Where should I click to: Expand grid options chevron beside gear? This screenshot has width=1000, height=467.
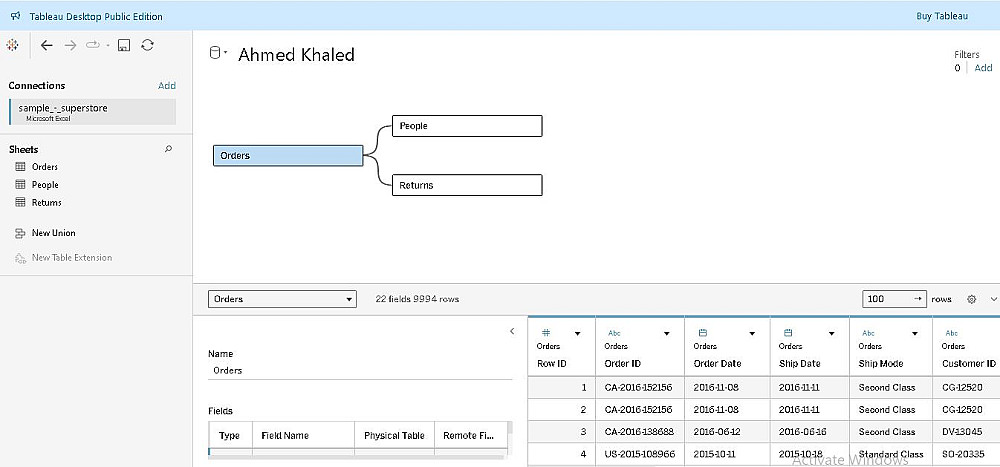(x=993, y=299)
